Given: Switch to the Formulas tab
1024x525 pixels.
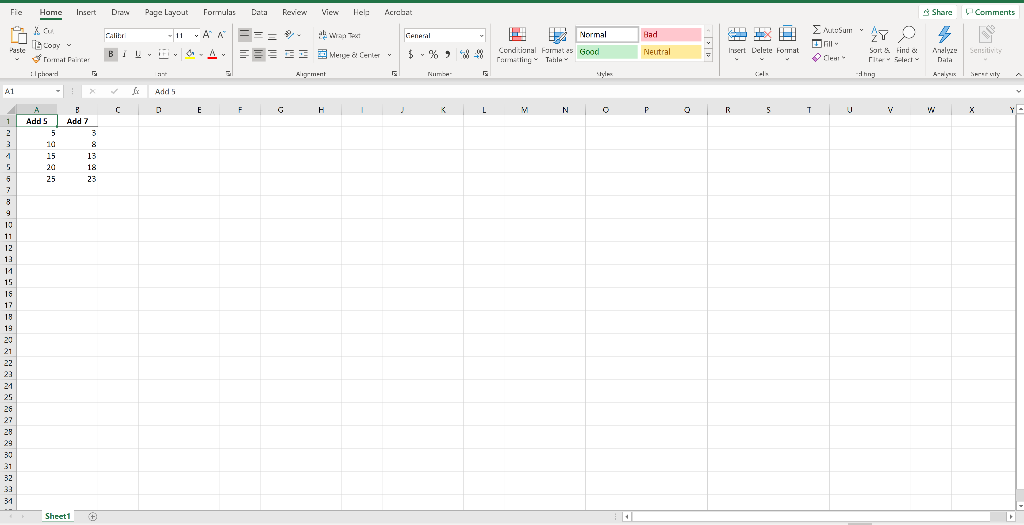Looking at the screenshot, I should coord(219,12).
